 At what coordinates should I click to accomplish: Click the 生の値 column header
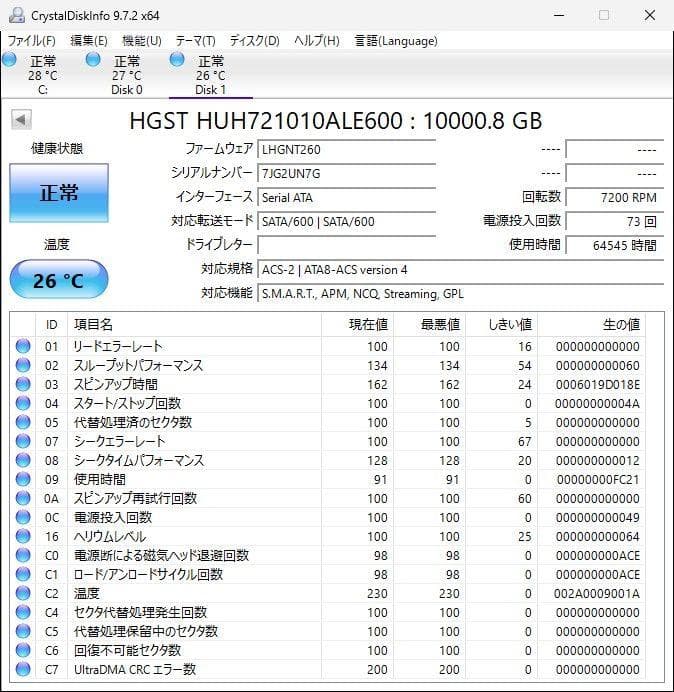pyautogui.click(x=591, y=324)
